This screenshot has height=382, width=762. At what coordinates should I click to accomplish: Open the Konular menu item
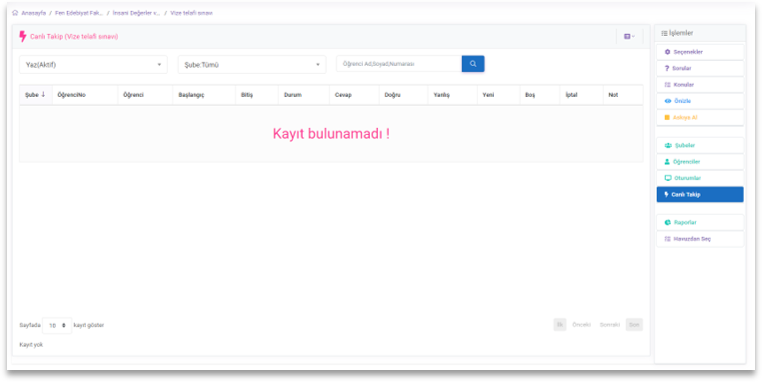[x=700, y=85]
